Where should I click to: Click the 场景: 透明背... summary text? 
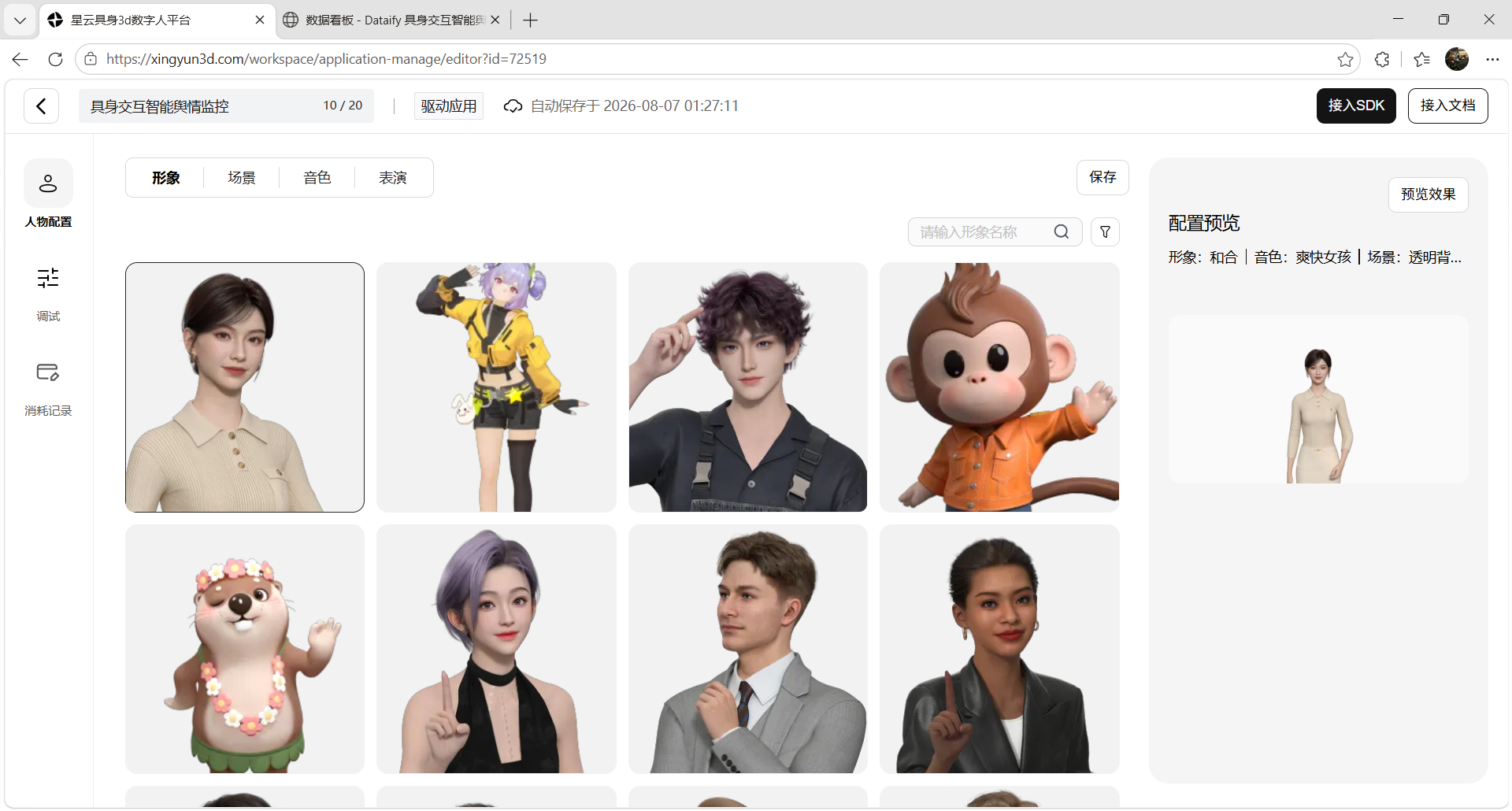(x=1414, y=257)
